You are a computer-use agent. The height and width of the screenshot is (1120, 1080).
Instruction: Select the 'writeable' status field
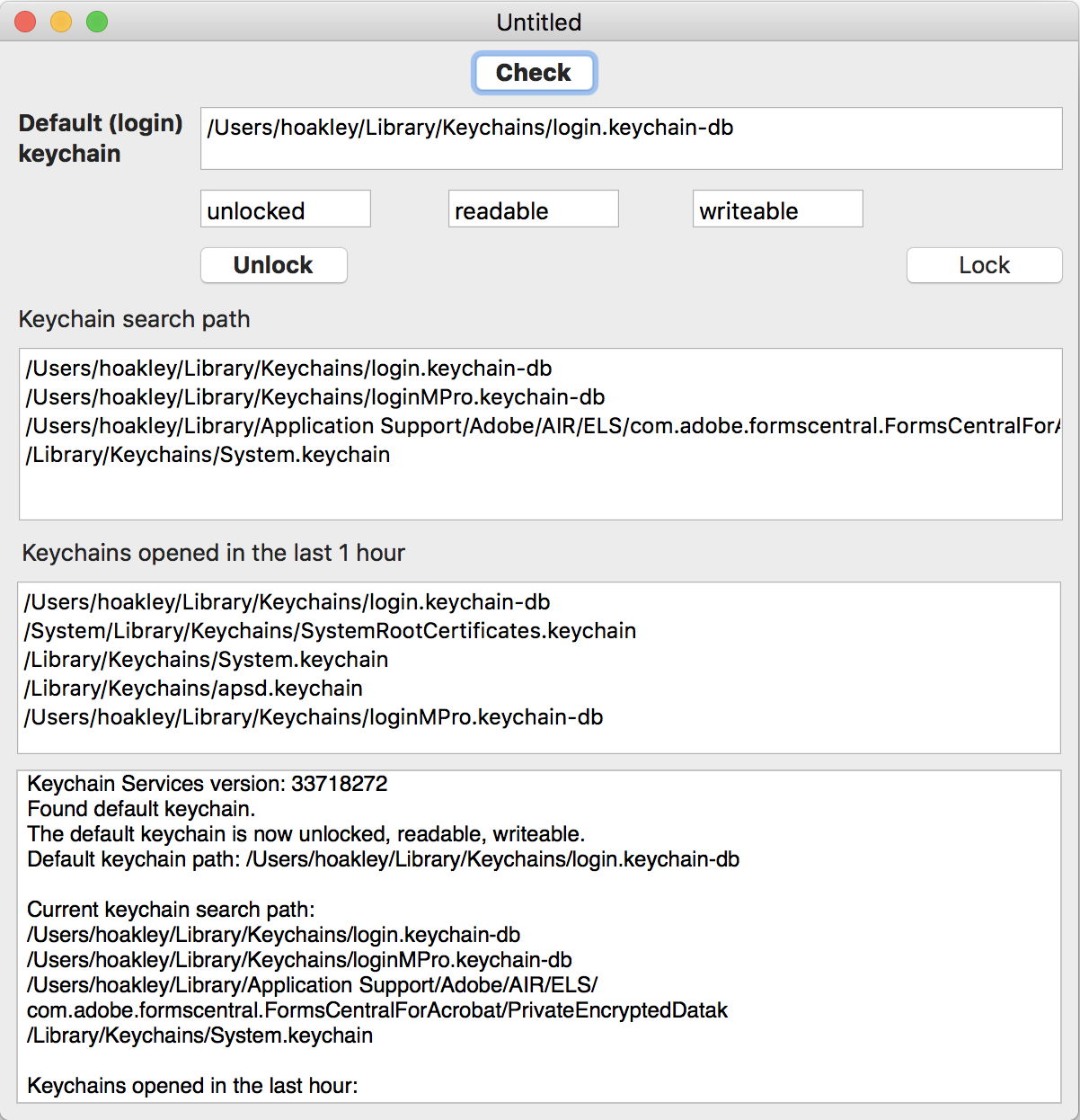[x=777, y=209]
